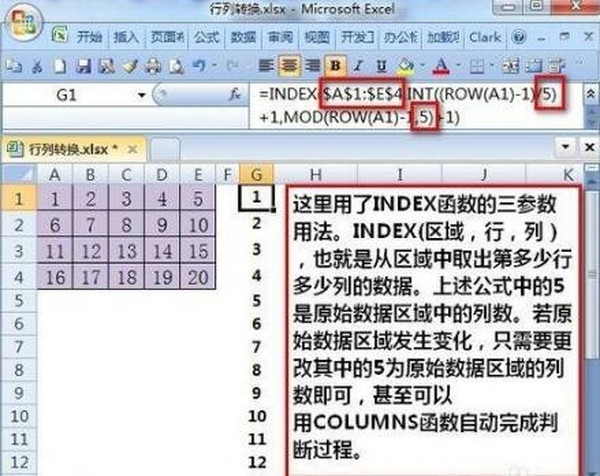Undo the last action
Screen dimensions: 600x476
click(x=199, y=66)
